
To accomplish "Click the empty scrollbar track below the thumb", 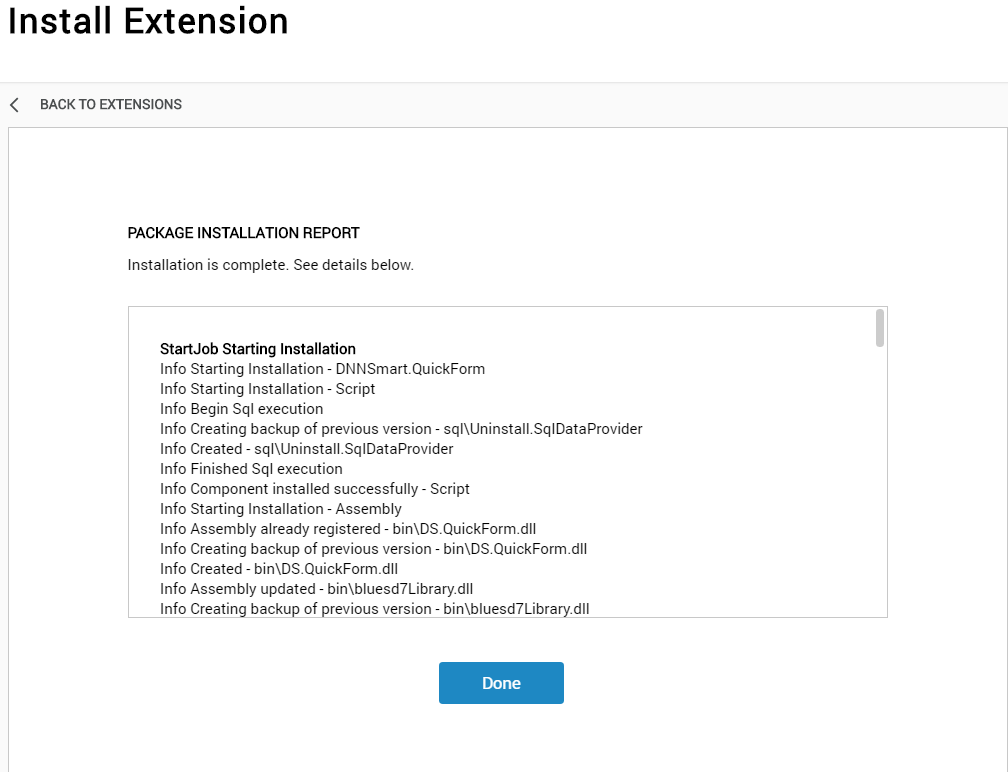I will [x=879, y=482].
